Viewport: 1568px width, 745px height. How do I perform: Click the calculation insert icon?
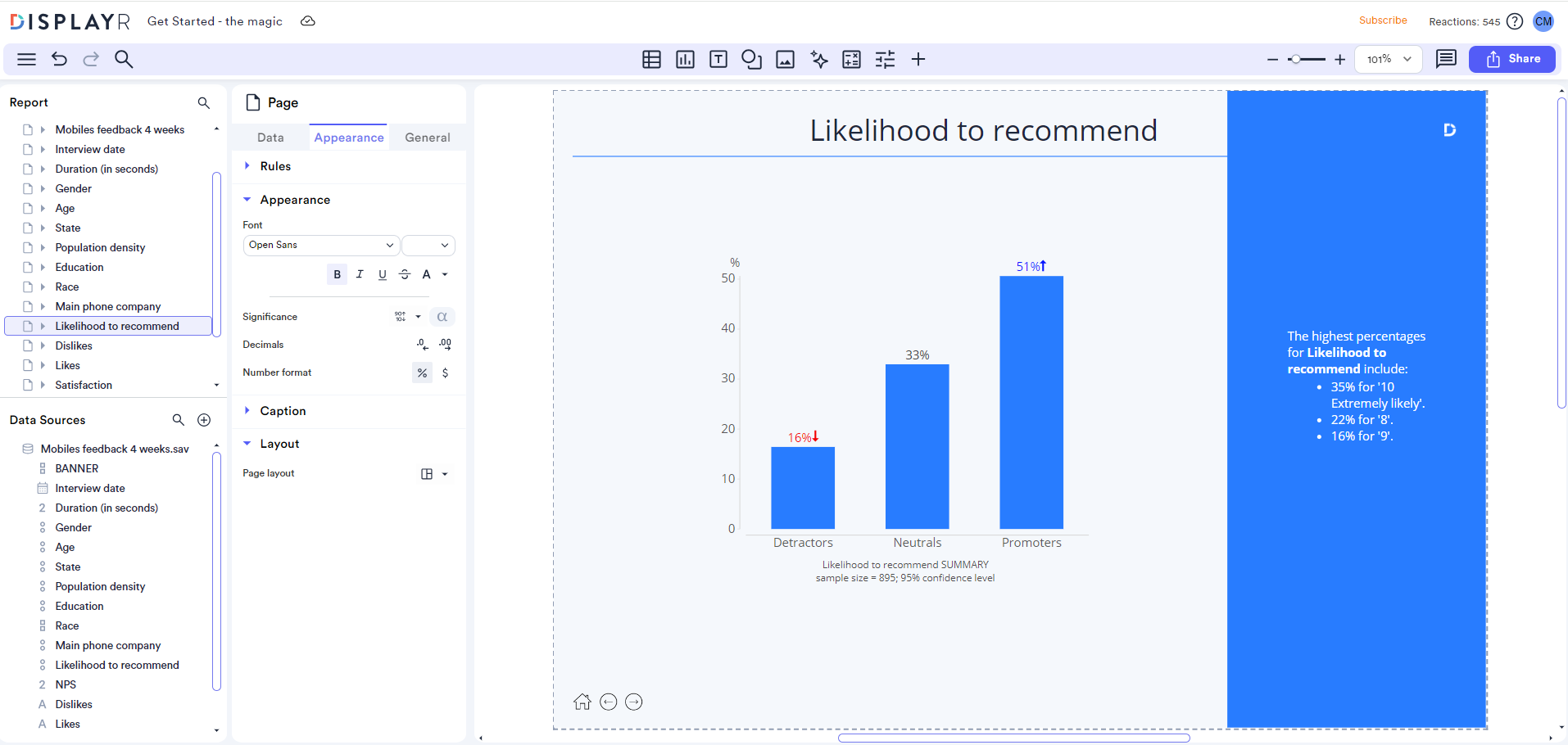tap(852, 59)
